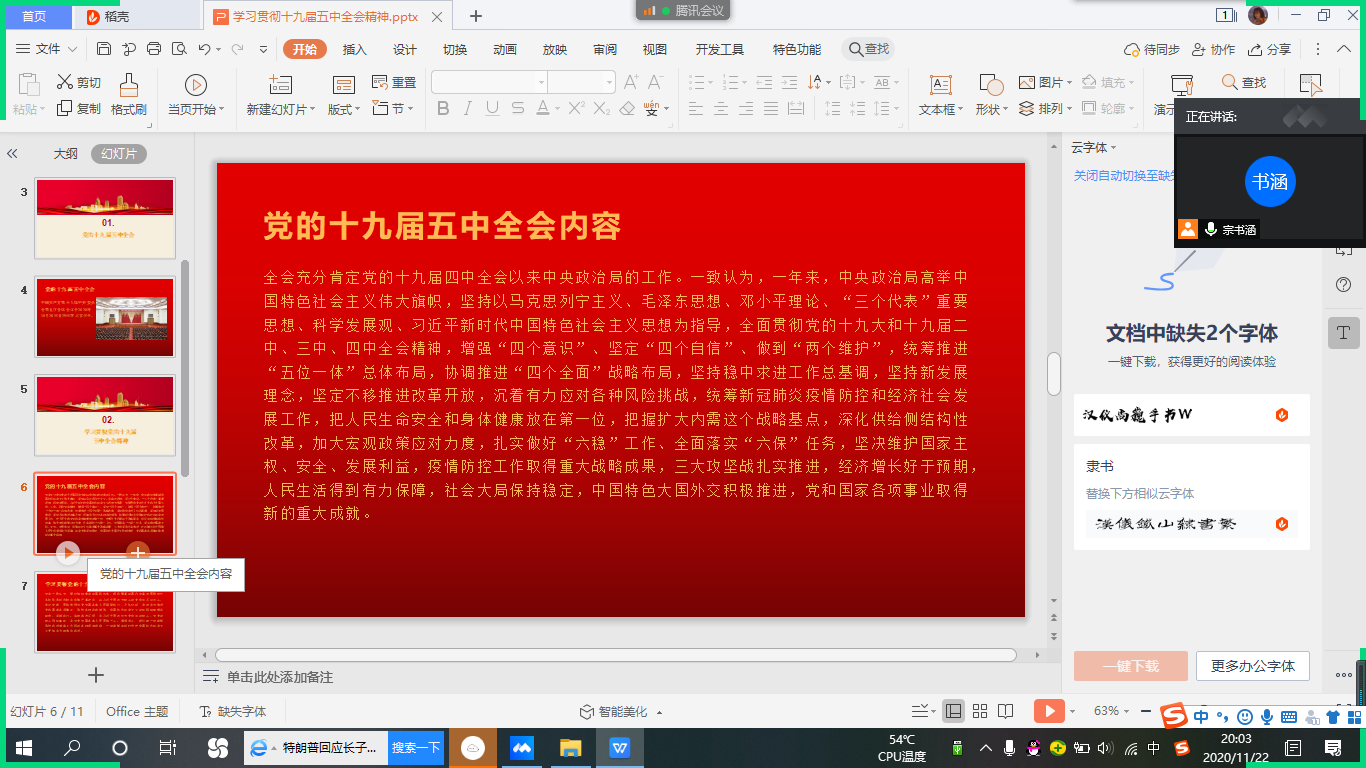Toggle Strikethrough formatting
The height and width of the screenshot is (768, 1366).
519,108
